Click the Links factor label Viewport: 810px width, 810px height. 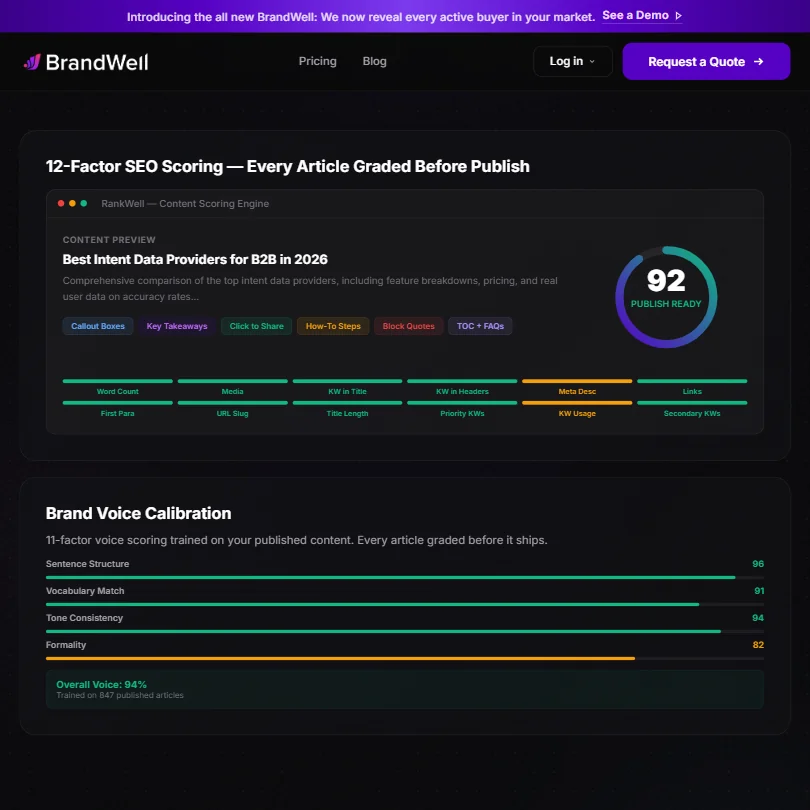click(692, 392)
